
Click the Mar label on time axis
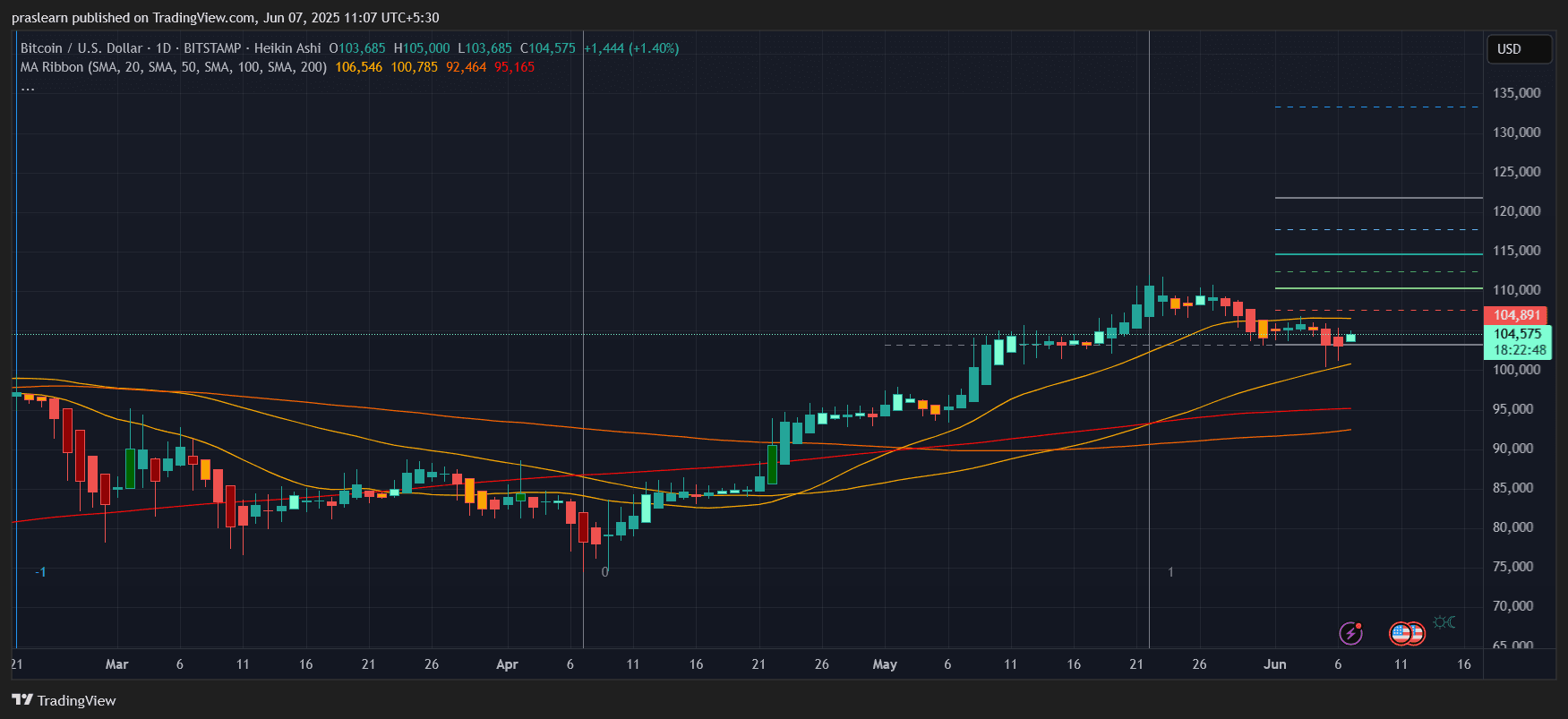click(x=116, y=664)
